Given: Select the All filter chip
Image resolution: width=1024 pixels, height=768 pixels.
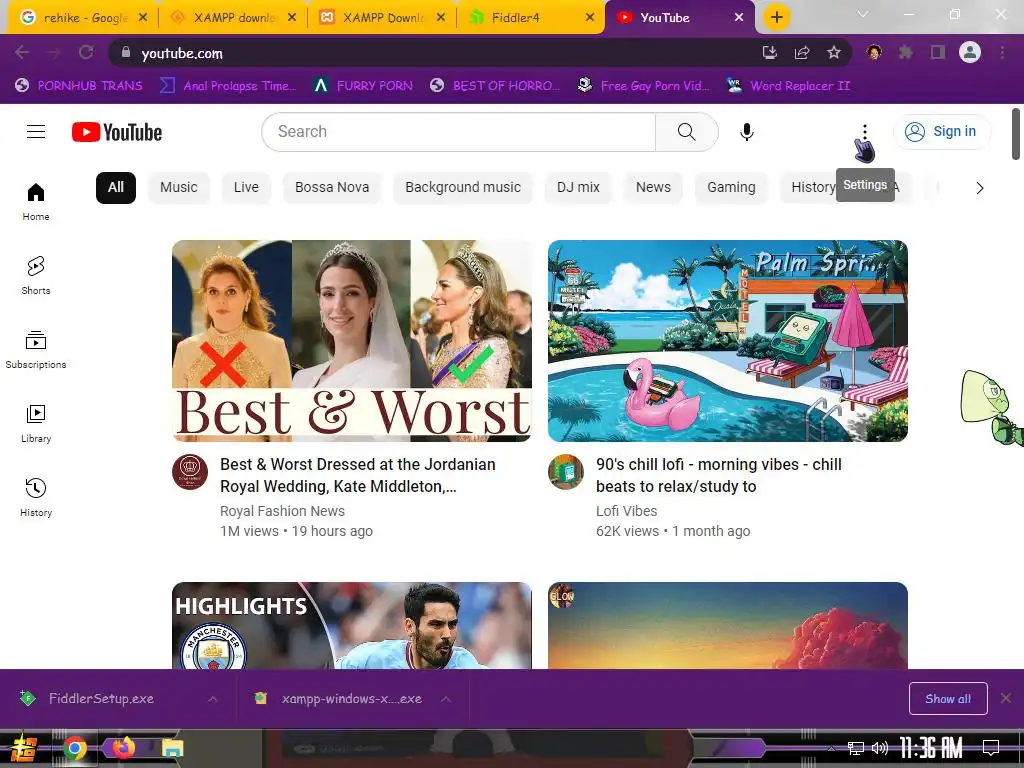Looking at the screenshot, I should 116,187.
